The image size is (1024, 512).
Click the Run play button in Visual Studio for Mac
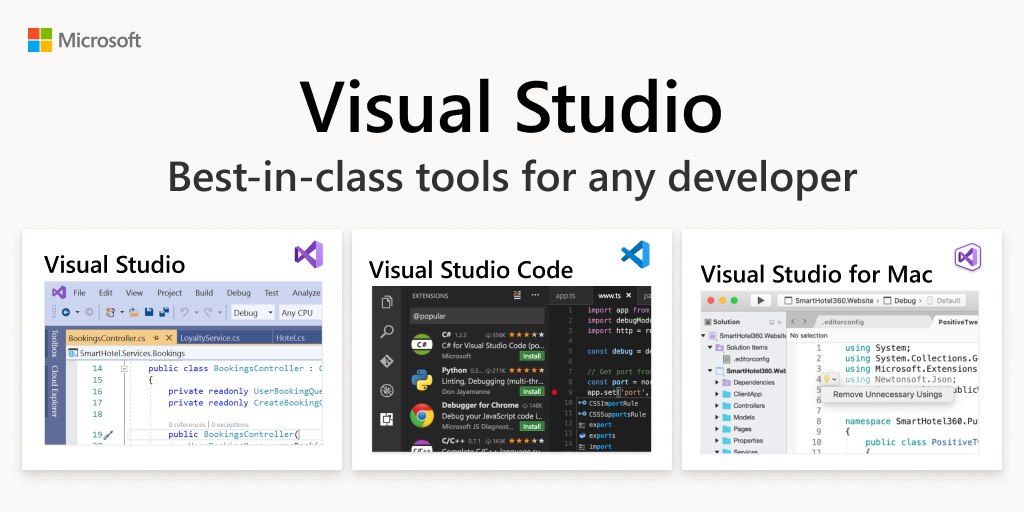[x=761, y=300]
